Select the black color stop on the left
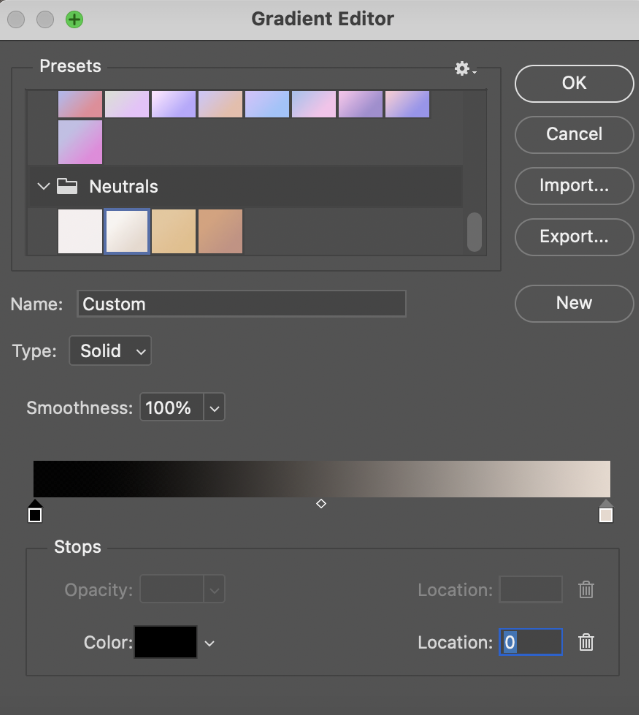This screenshot has width=639, height=715. click(x=35, y=512)
